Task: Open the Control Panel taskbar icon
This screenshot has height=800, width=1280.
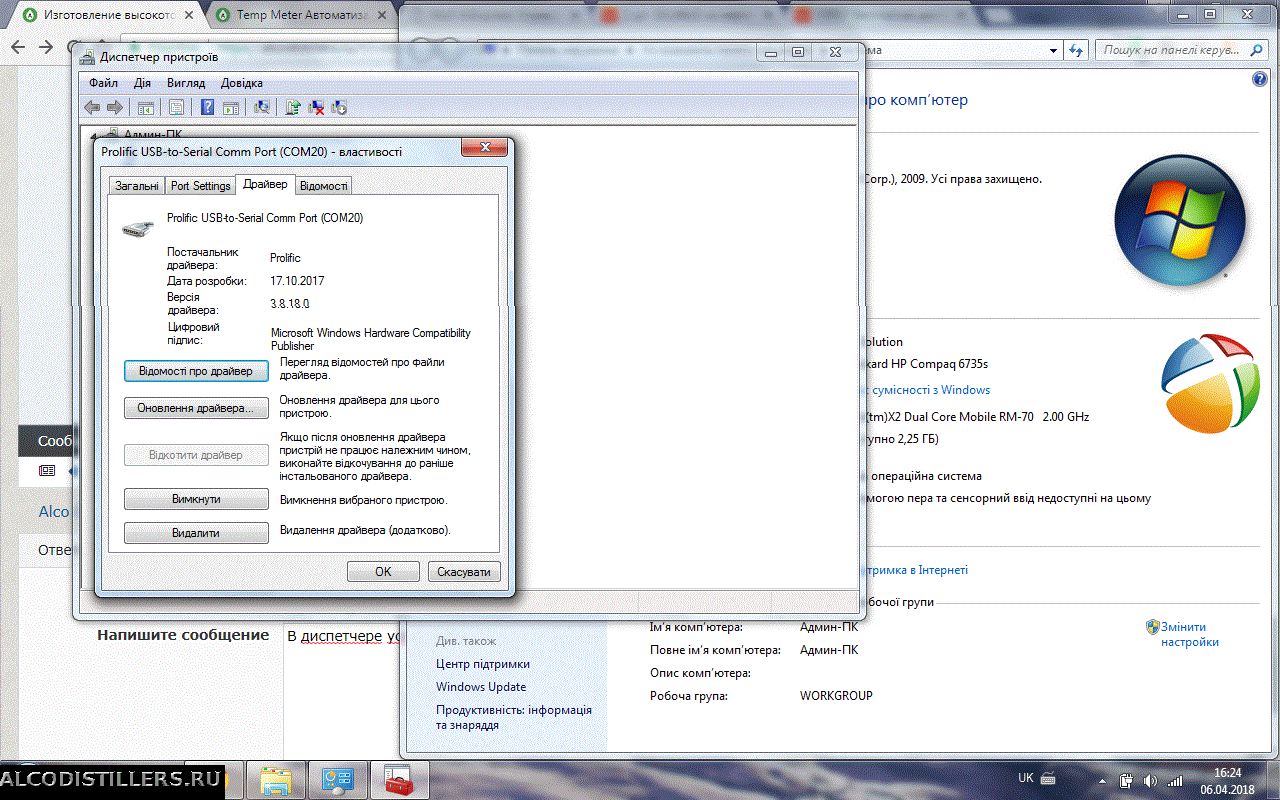Action: [339, 780]
